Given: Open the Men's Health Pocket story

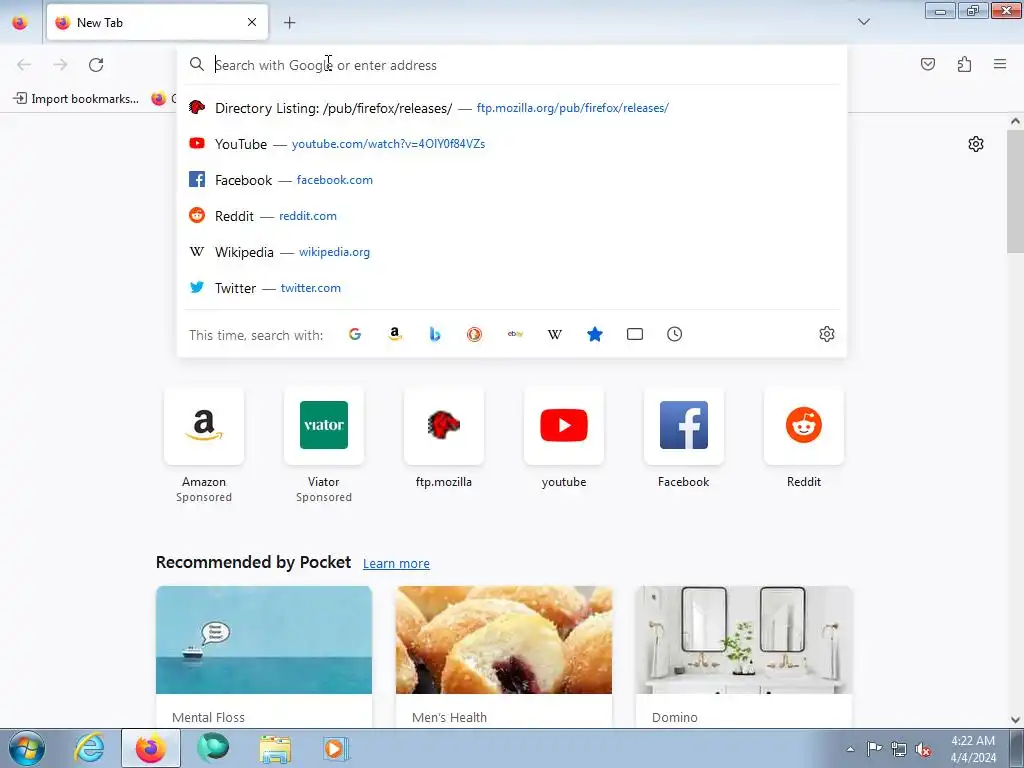Looking at the screenshot, I should click(x=504, y=657).
